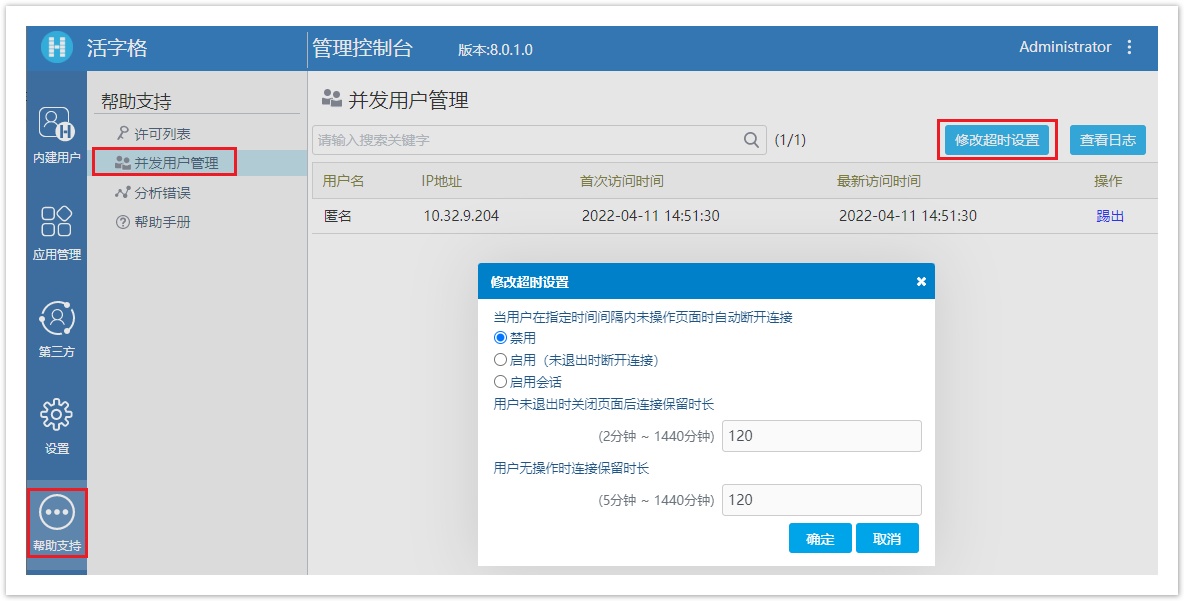Confirm the dialog with 确定
This screenshot has height=601, width=1184.
[x=820, y=538]
